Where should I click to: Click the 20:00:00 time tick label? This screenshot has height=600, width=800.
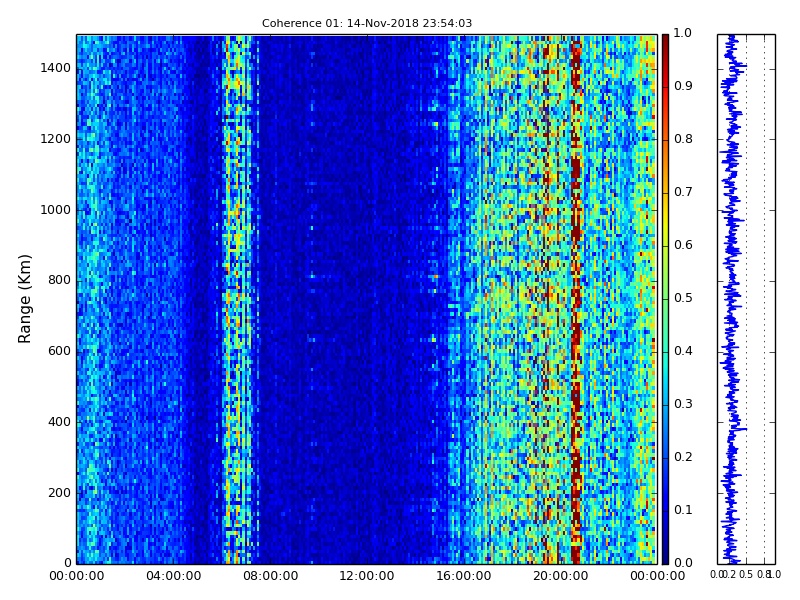click(x=561, y=577)
